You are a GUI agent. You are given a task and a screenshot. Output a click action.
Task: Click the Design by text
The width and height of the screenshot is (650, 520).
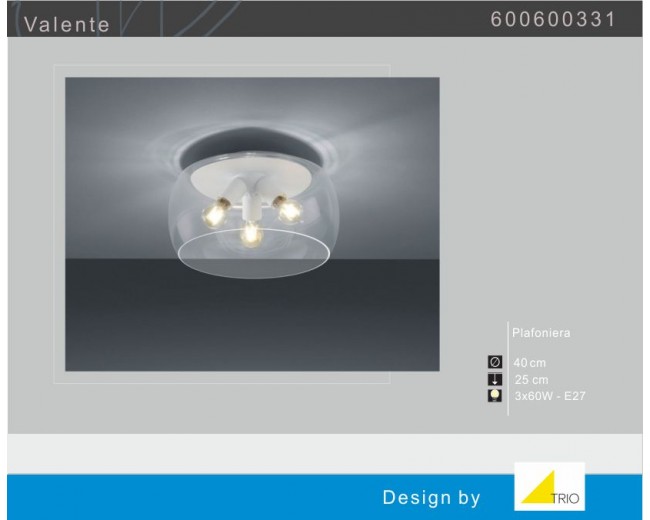pos(431,497)
